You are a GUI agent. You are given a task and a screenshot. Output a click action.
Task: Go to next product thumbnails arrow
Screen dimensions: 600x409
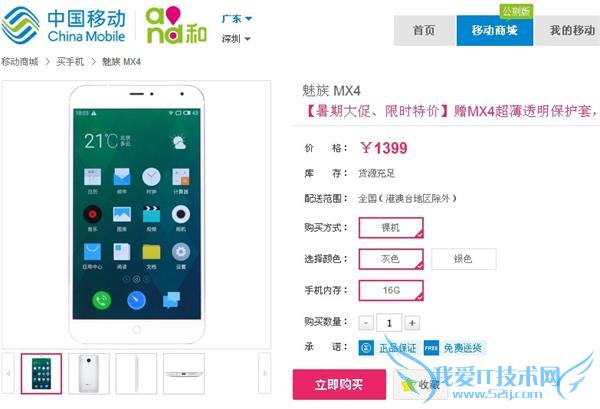[264, 373]
